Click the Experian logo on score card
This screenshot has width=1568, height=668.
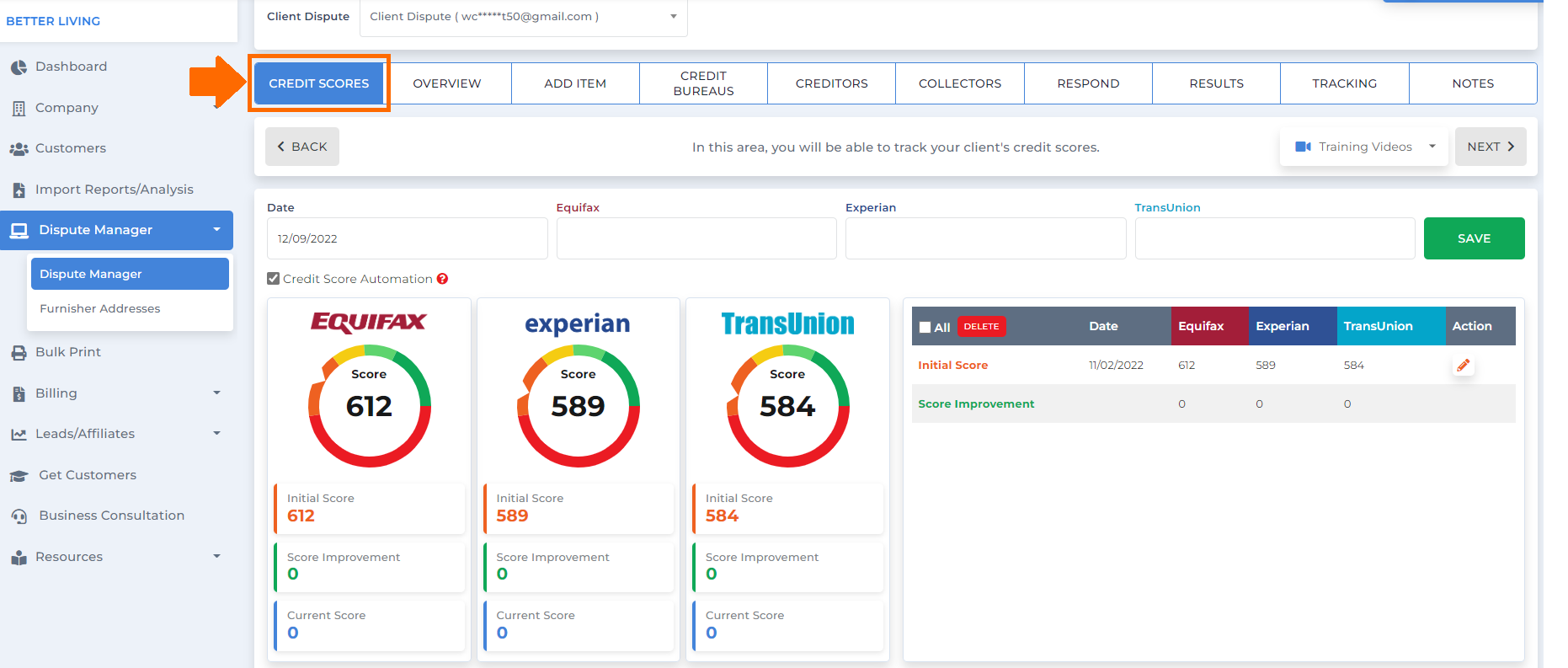578,324
